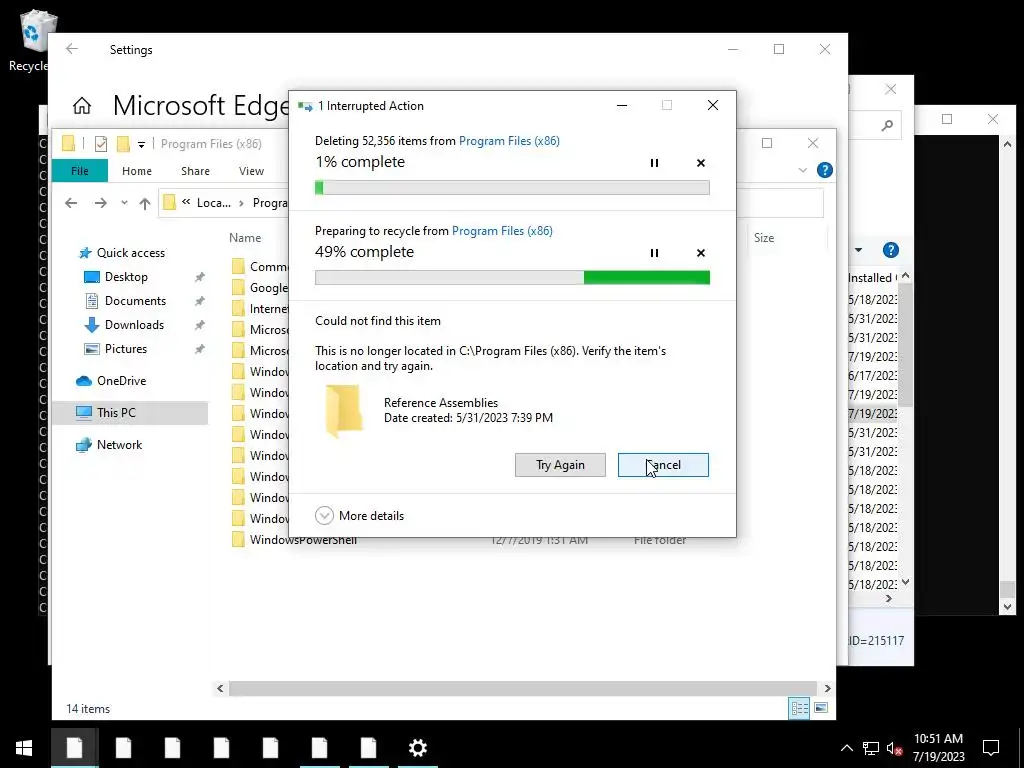The width and height of the screenshot is (1024, 768).
Task: Open the View ribbon tab
Action: coord(251,171)
